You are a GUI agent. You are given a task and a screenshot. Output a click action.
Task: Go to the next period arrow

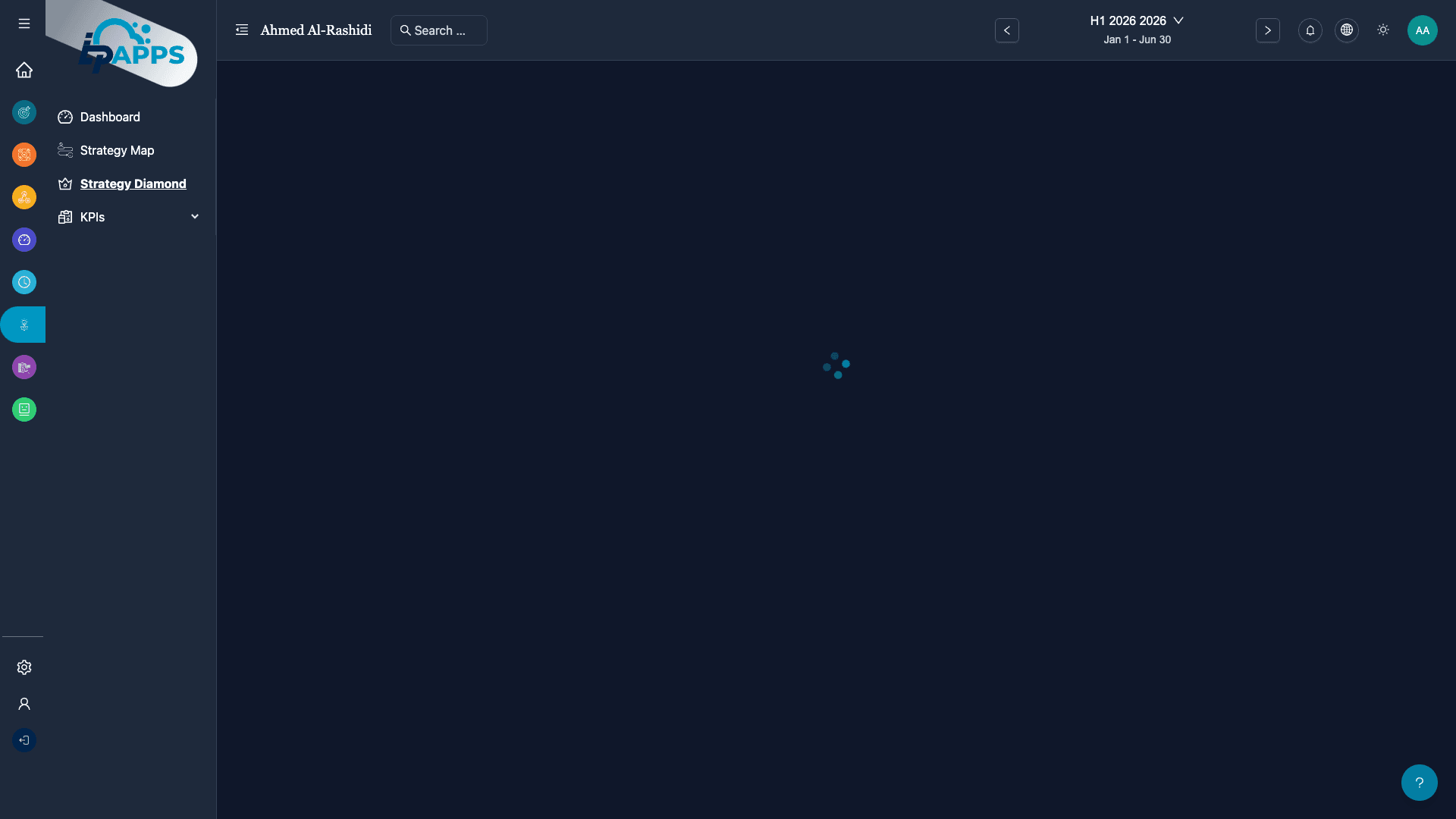coord(1267,30)
